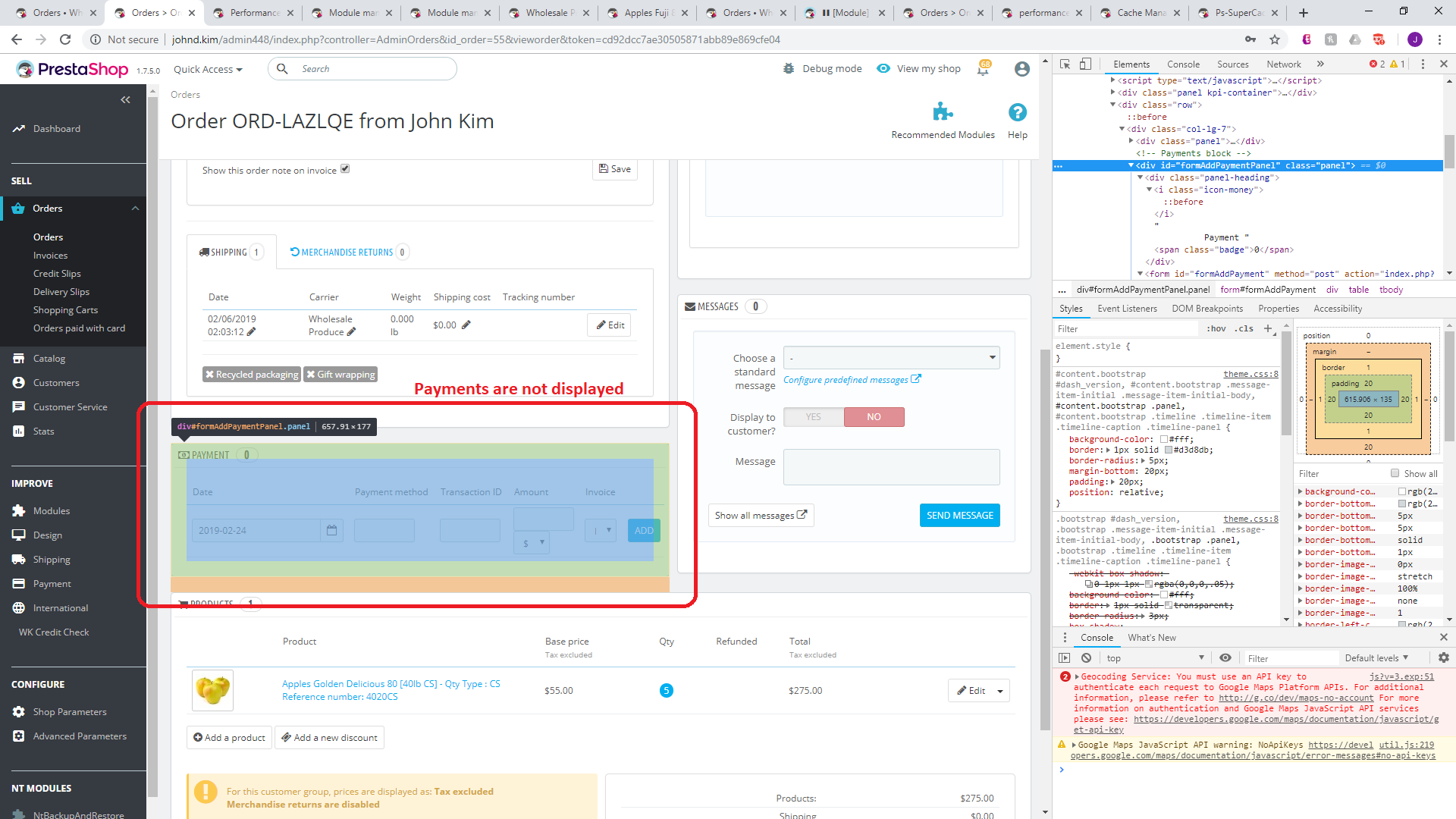Check the Show all checkbox in computed styles
This screenshot has width=1456, height=819.
tap(1395, 473)
